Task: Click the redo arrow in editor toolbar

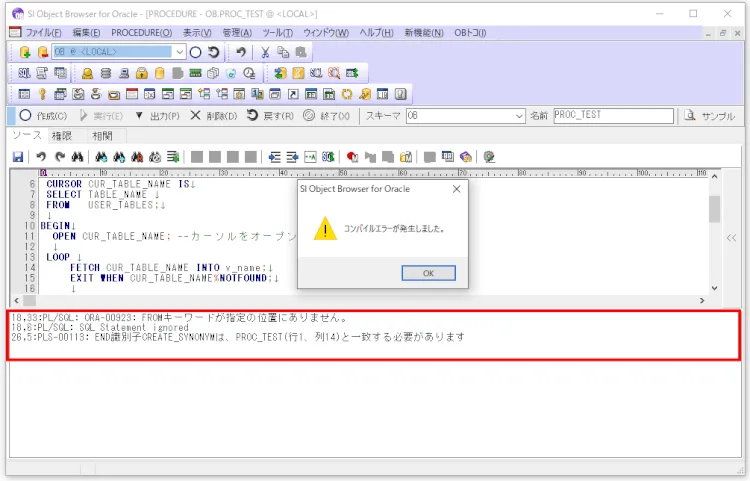Action: pos(60,157)
